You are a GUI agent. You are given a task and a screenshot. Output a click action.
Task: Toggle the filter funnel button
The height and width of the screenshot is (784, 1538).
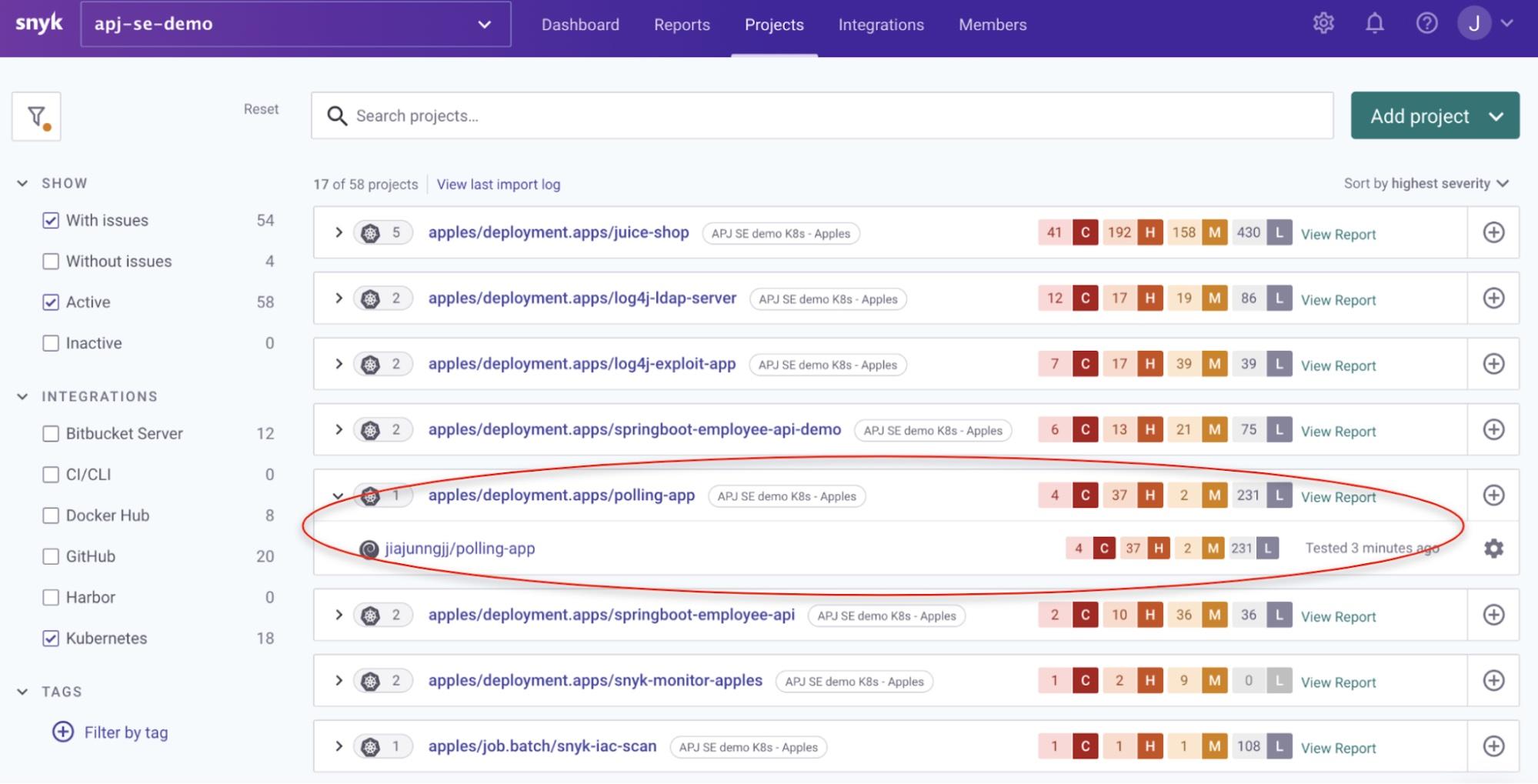[36, 116]
